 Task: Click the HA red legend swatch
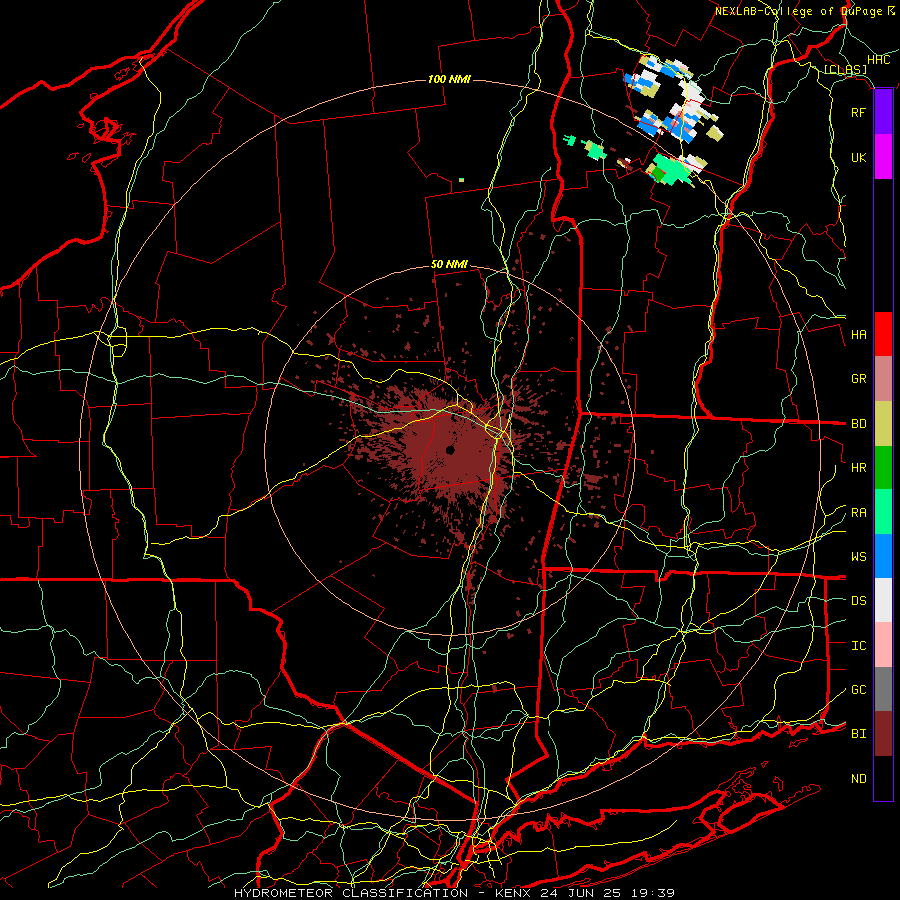tap(883, 334)
